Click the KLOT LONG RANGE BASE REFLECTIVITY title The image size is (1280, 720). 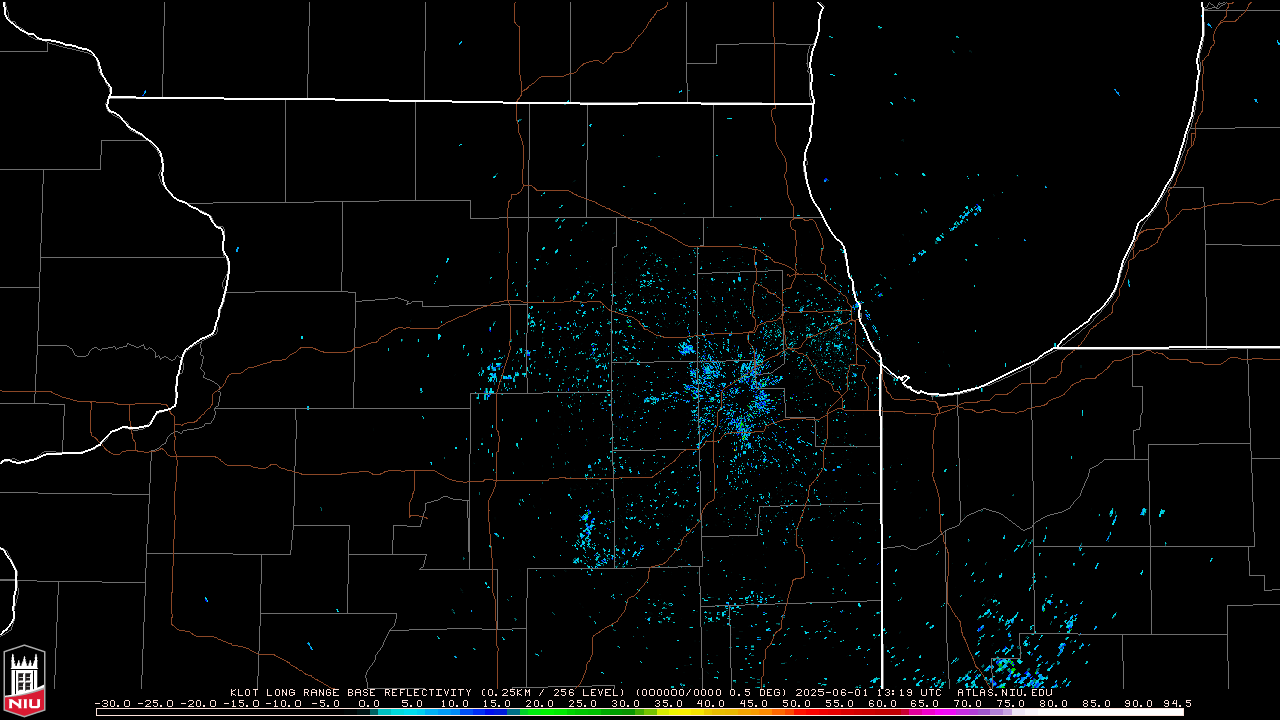(x=350, y=692)
